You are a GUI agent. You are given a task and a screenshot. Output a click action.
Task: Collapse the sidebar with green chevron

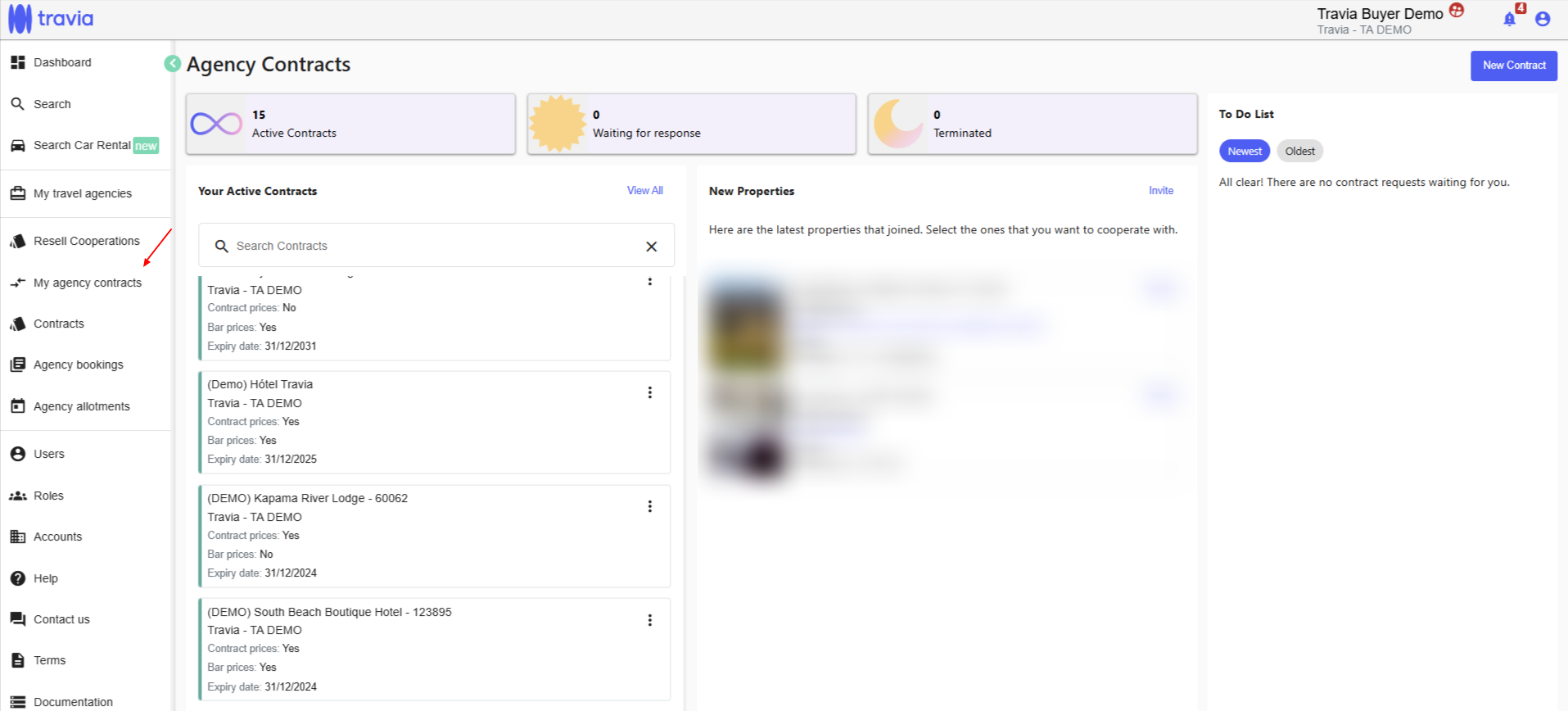pos(172,64)
